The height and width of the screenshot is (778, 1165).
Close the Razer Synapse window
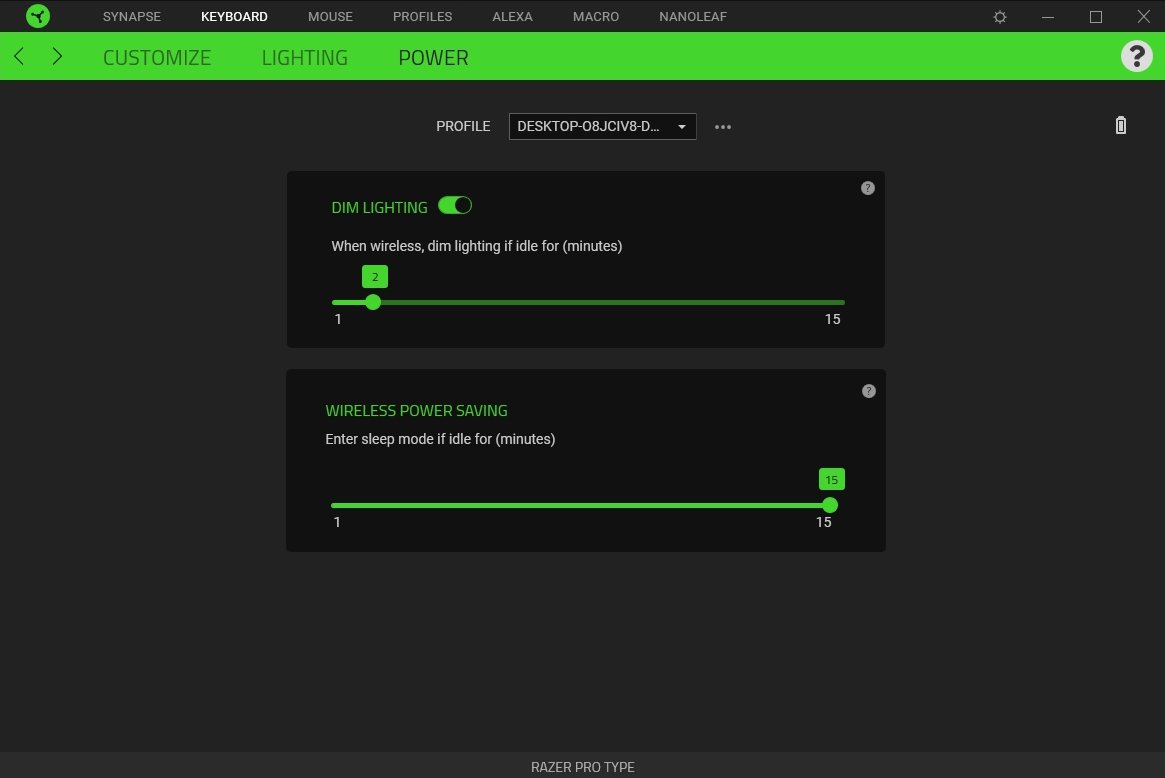[x=1143, y=16]
